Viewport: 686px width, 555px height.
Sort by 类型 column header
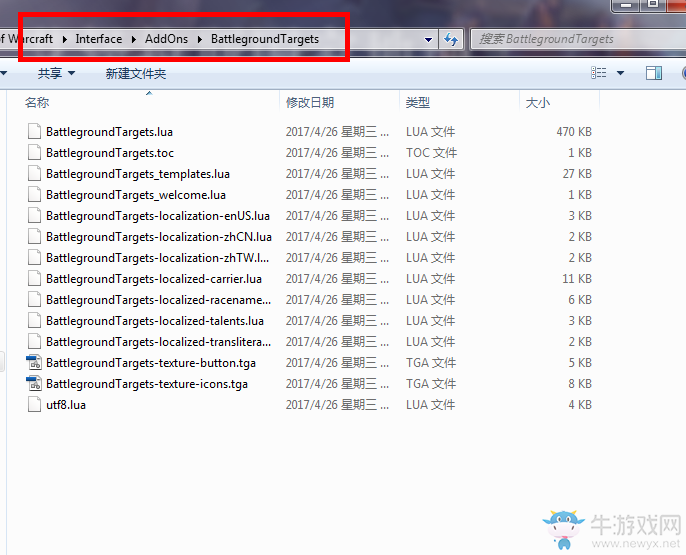pyautogui.click(x=417, y=103)
